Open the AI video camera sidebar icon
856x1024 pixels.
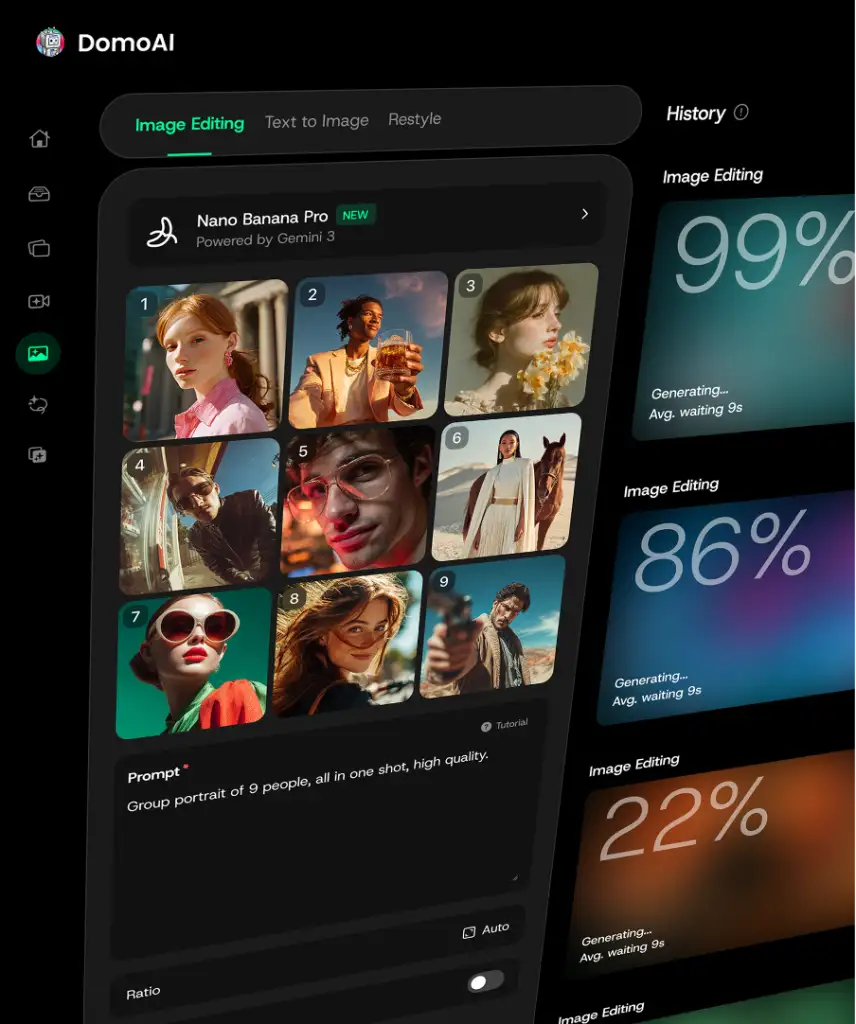[x=39, y=301]
